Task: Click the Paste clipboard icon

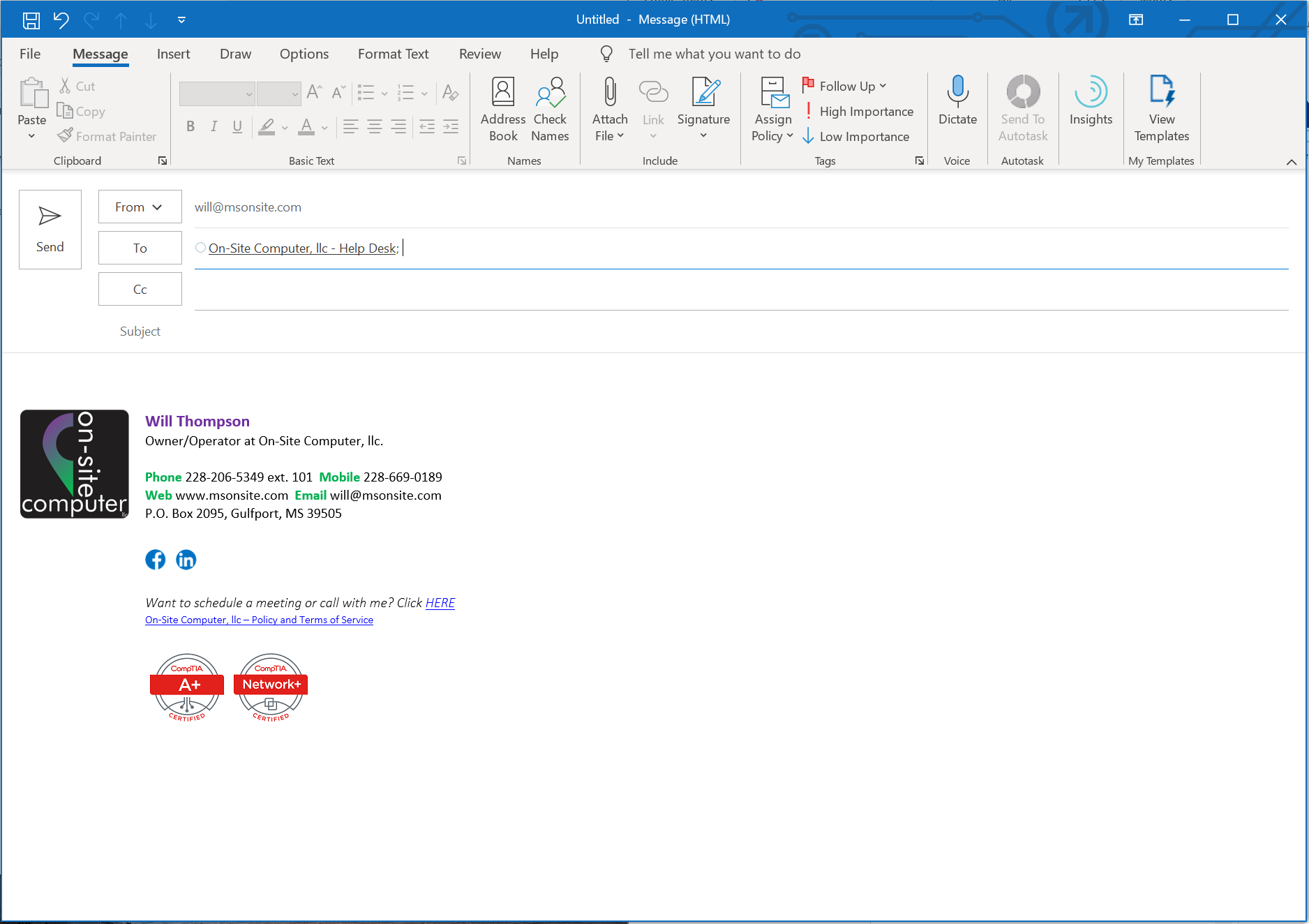Action: tap(32, 94)
